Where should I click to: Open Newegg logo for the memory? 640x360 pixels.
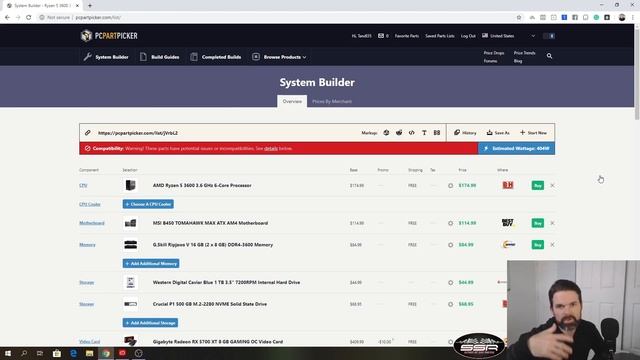click(509, 244)
